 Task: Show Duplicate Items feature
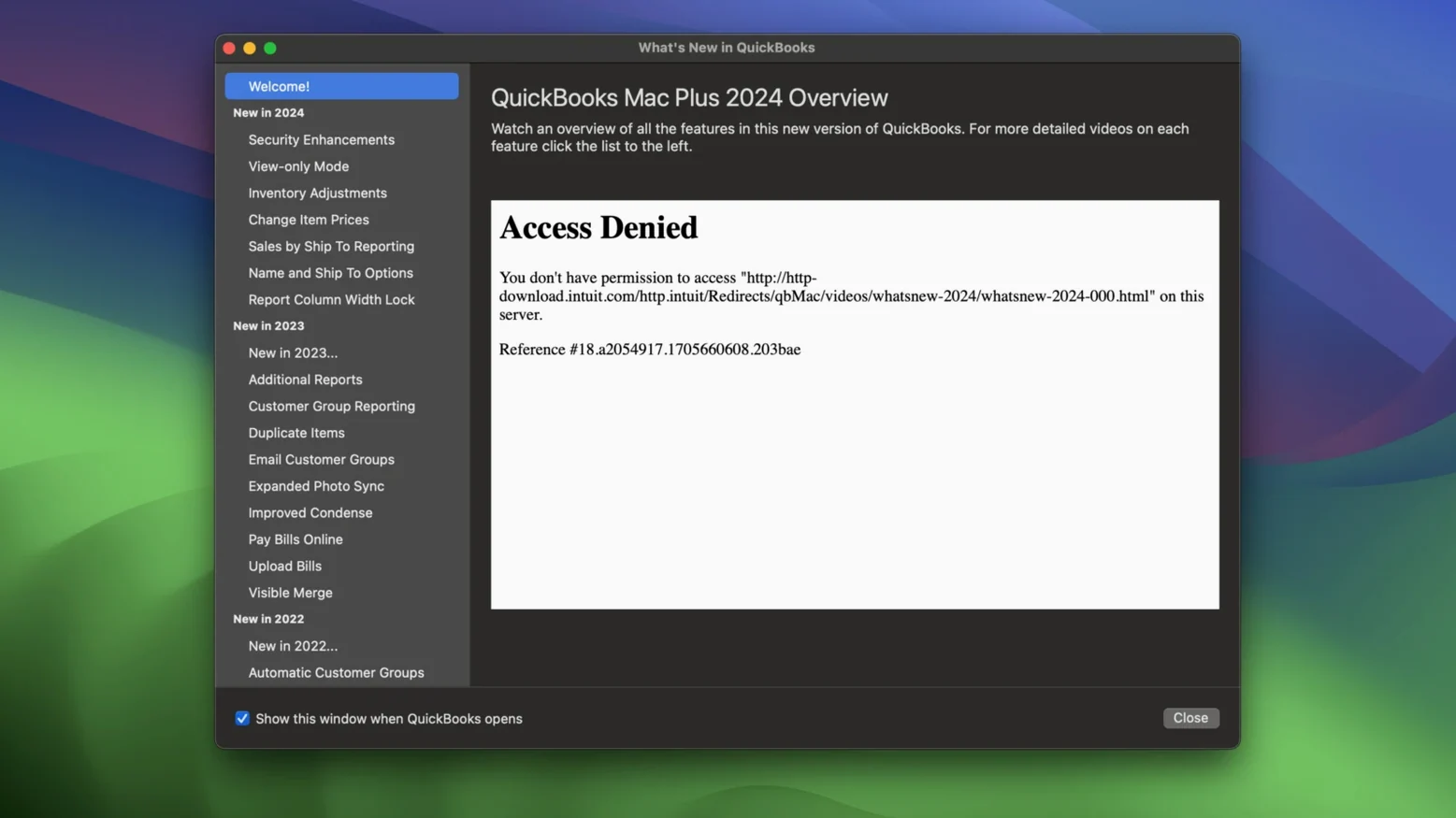coord(296,433)
